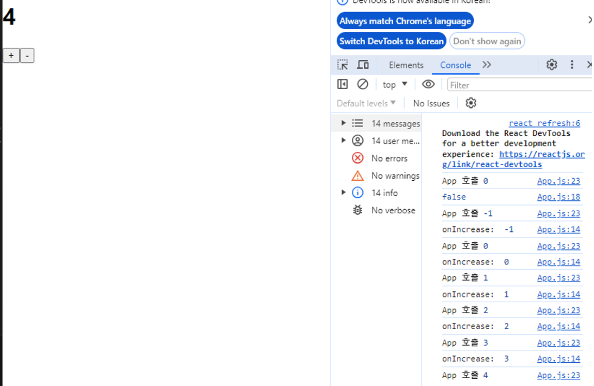Open the Default levels dropdown
Viewport: 594px width, 386px height.
pyautogui.click(x=366, y=103)
